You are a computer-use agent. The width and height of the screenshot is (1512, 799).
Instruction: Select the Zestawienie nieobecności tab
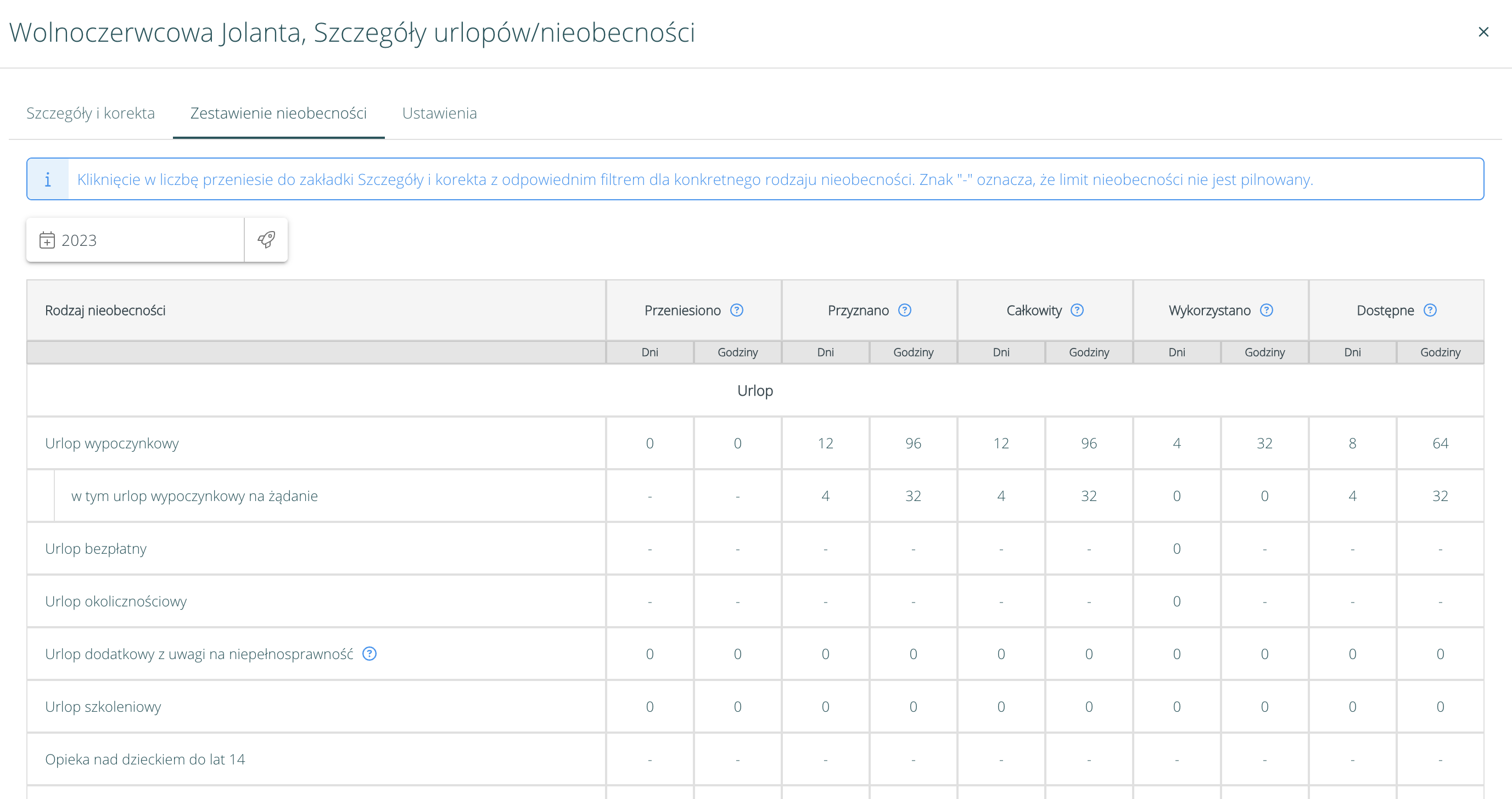click(x=278, y=113)
